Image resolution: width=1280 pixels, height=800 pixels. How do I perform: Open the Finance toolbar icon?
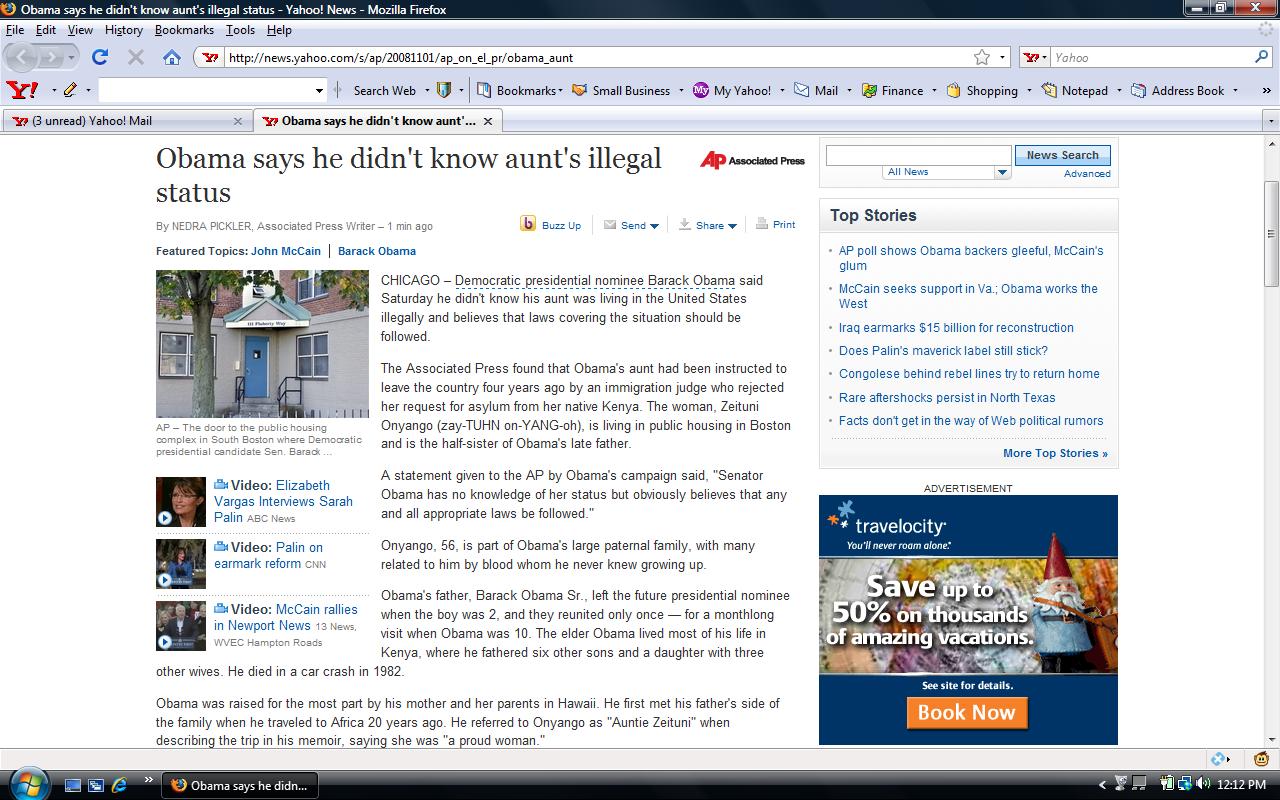click(x=869, y=90)
